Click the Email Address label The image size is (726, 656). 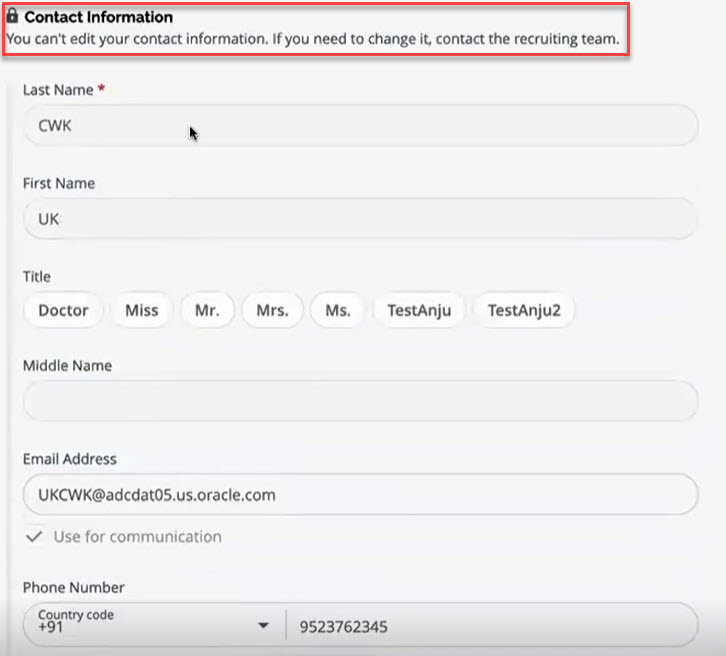tap(70, 459)
